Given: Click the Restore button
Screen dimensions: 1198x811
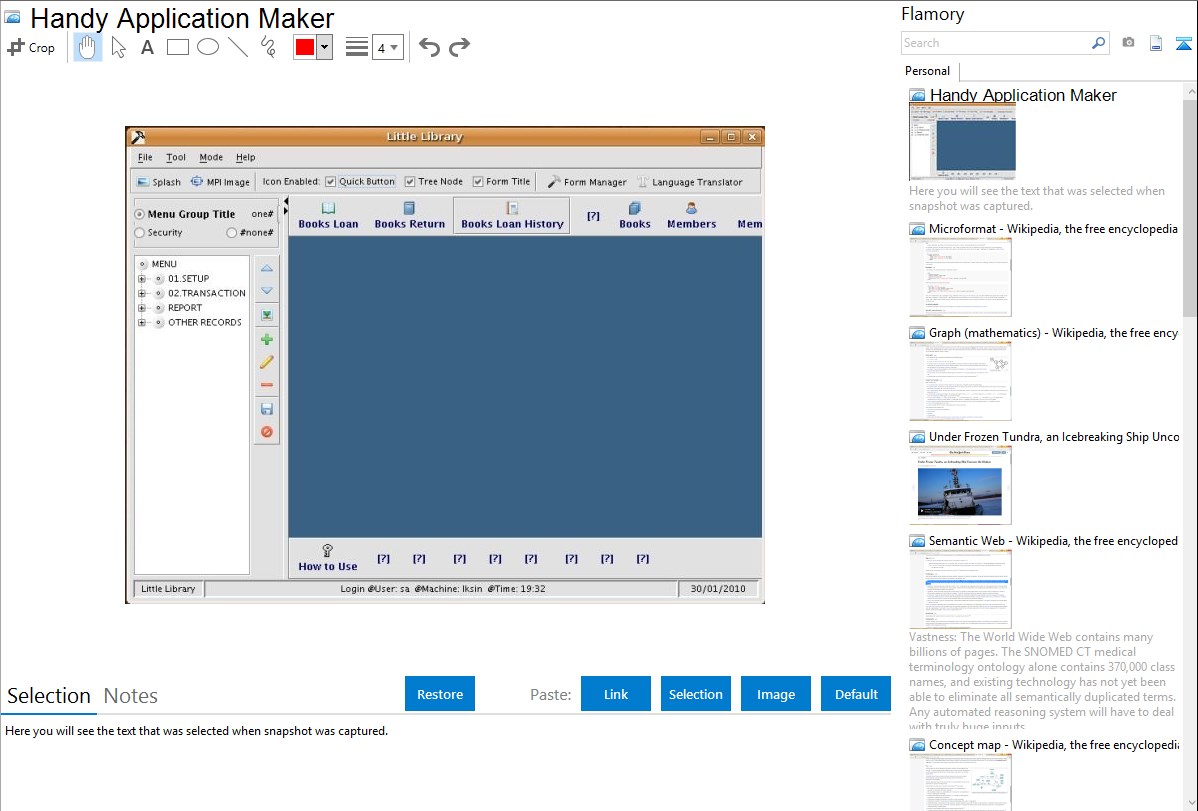Looking at the screenshot, I should pos(440,694).
